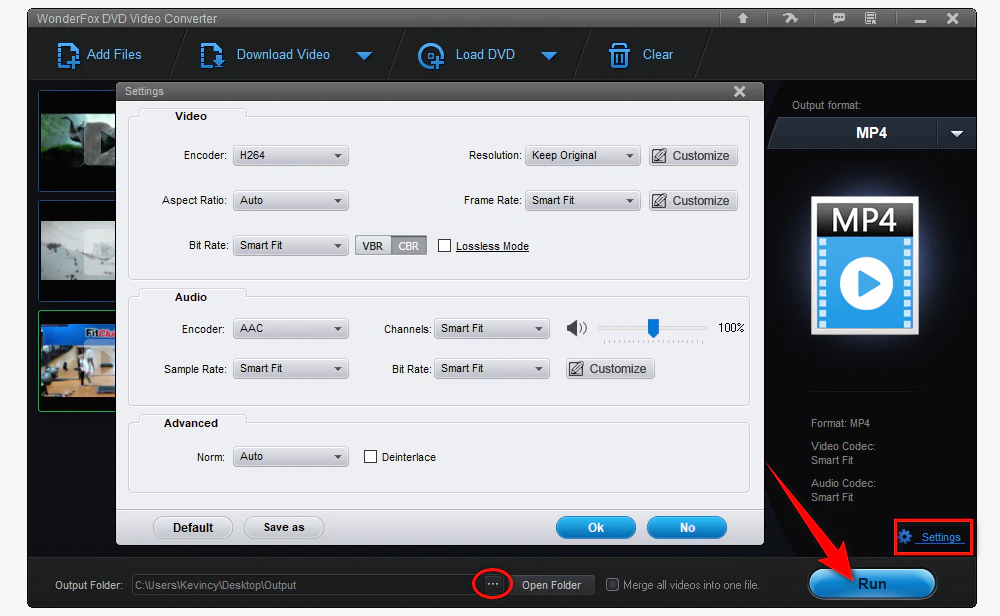Open the video Encoder H264 dropdown
Viewport: 1000px width, 616px height.
point(291,155)
